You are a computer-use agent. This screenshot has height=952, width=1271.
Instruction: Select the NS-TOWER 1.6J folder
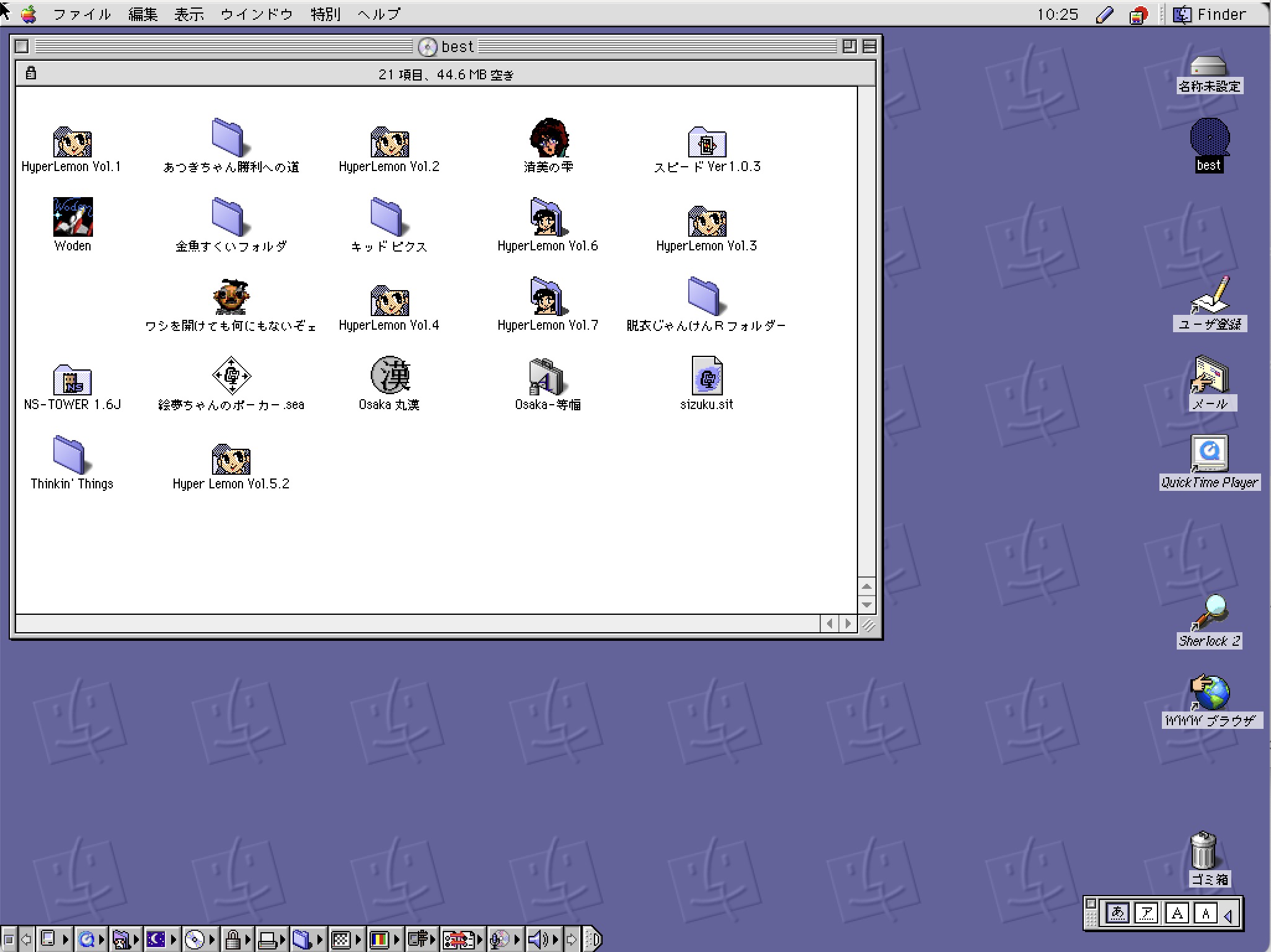click(72, 379)
